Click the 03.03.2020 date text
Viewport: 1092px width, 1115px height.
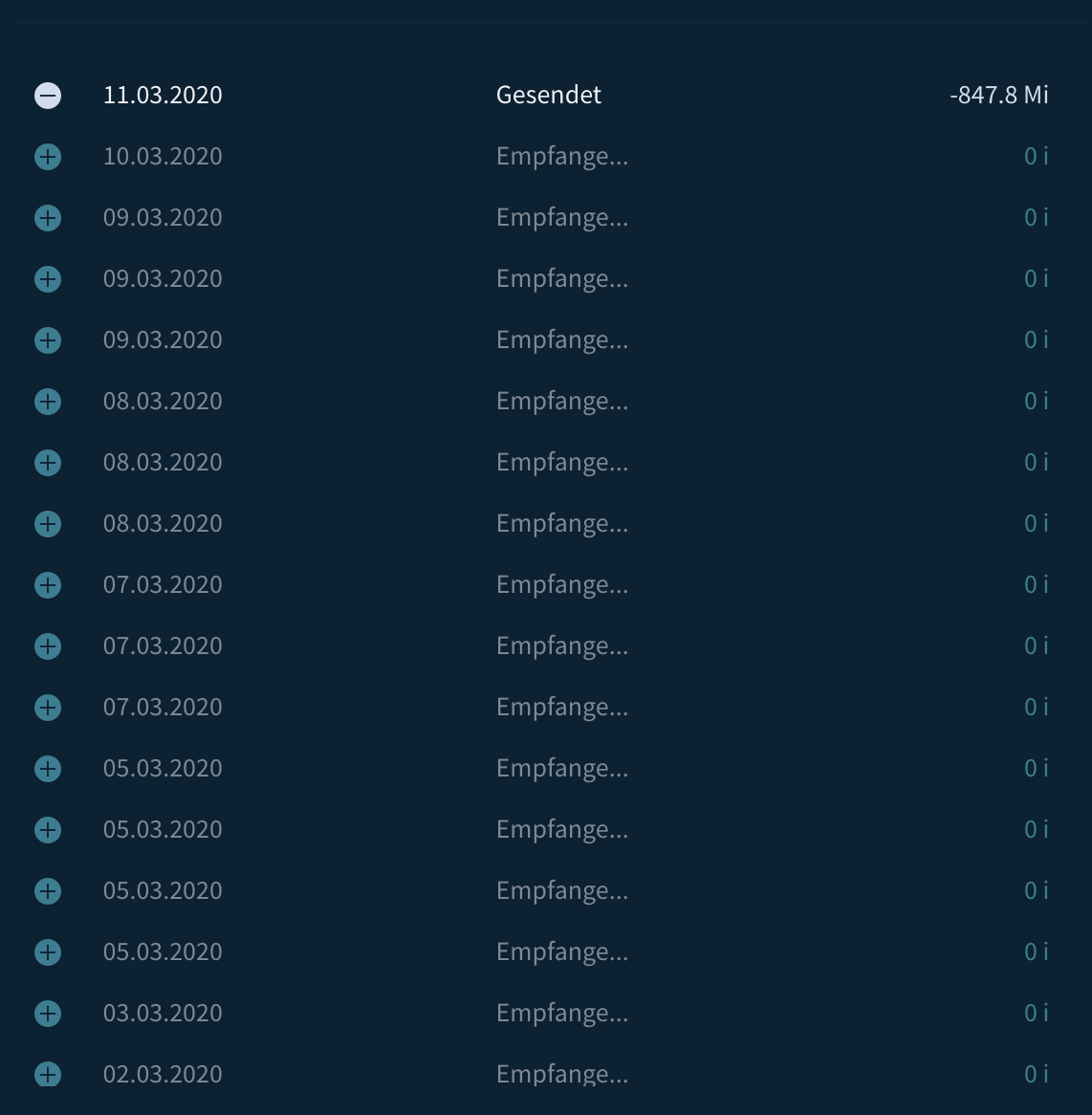(x=163, y=1013)
